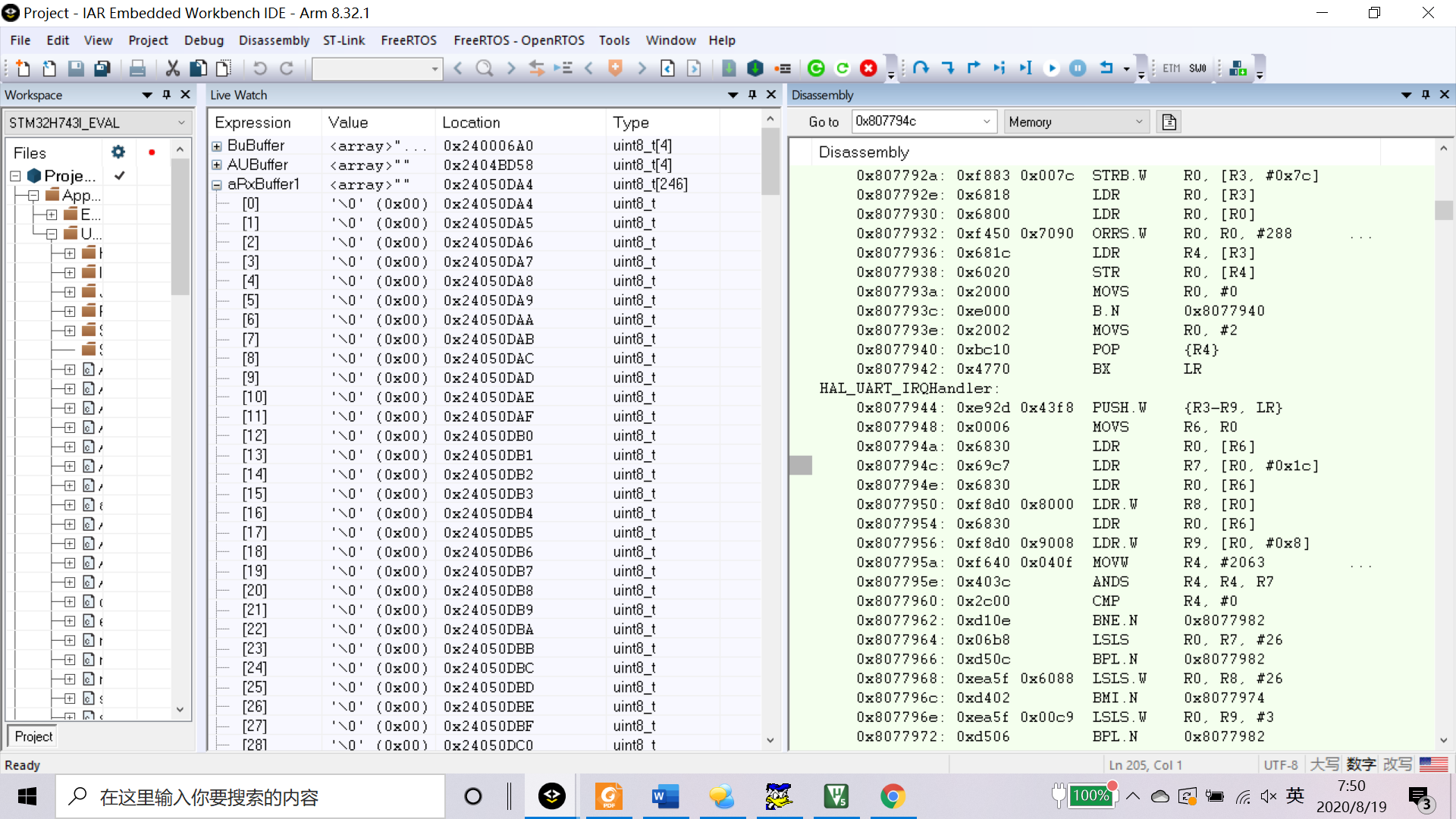The width and height of the screenshot is (1456, 819).
Task: Close the Disassembly panel
Action: pos(1445,95)
